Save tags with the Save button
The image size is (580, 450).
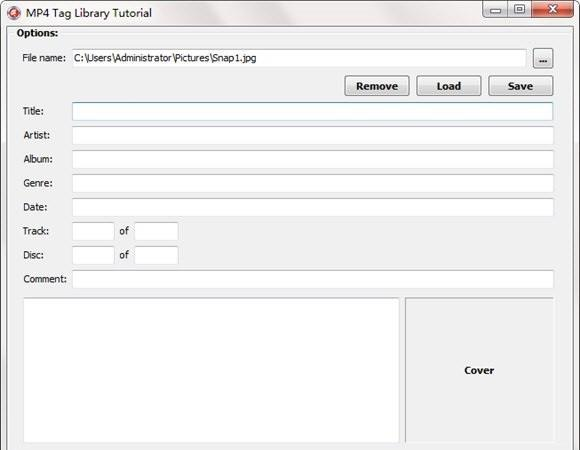tap(520, 86)
